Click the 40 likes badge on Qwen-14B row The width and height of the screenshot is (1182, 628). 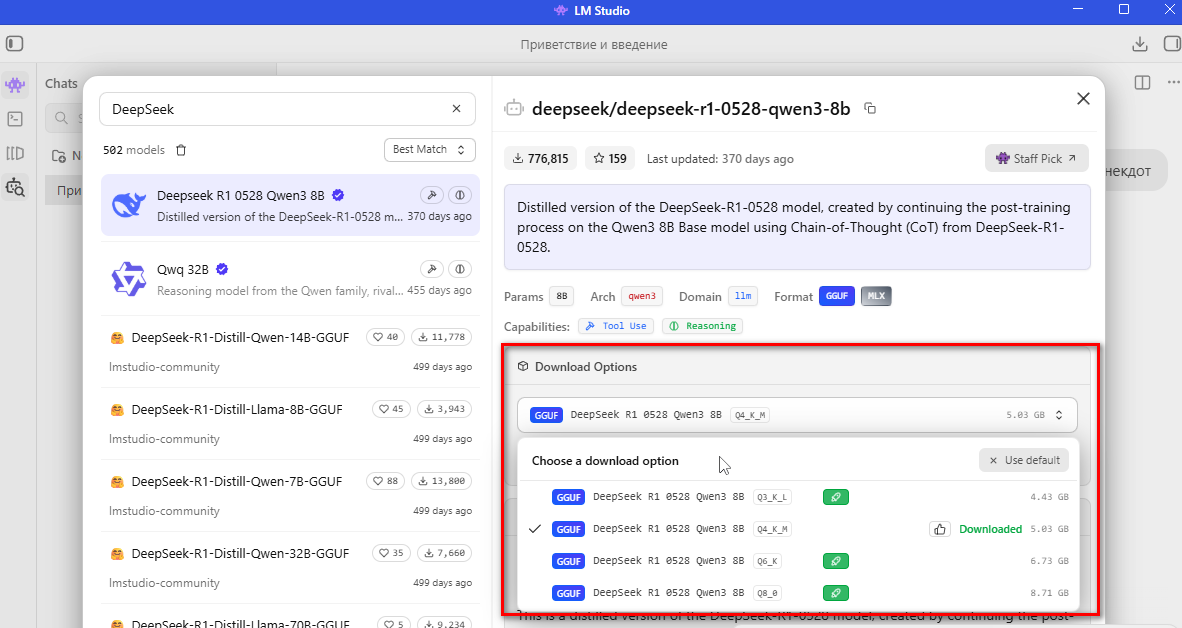(x=385, y=337)
